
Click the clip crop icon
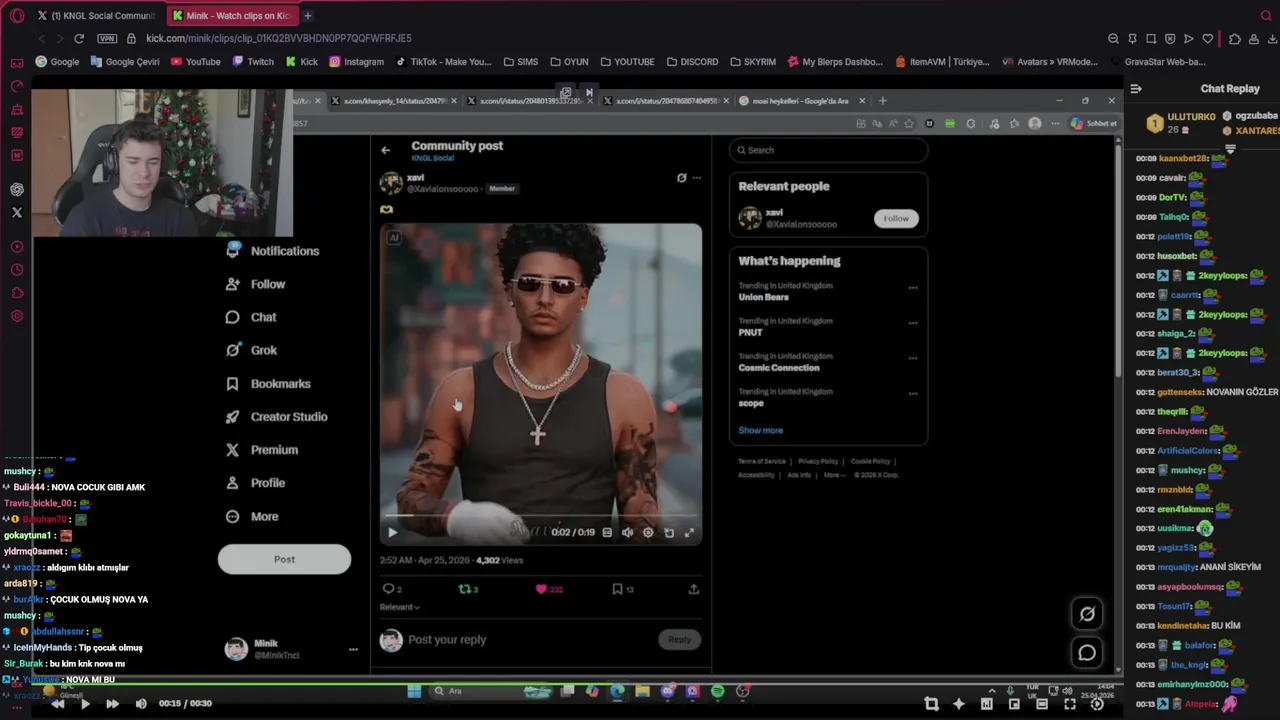pyautogui.click(x=931, y=704)
